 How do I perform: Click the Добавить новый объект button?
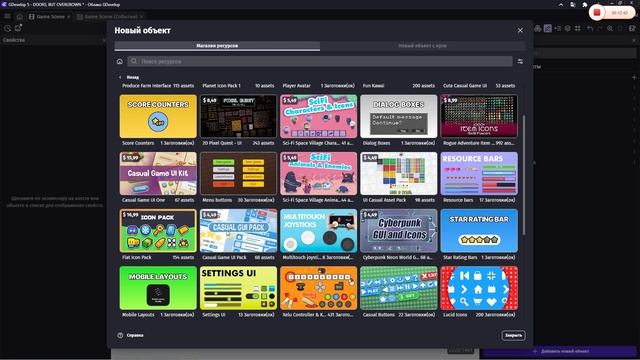coord(560,351)
